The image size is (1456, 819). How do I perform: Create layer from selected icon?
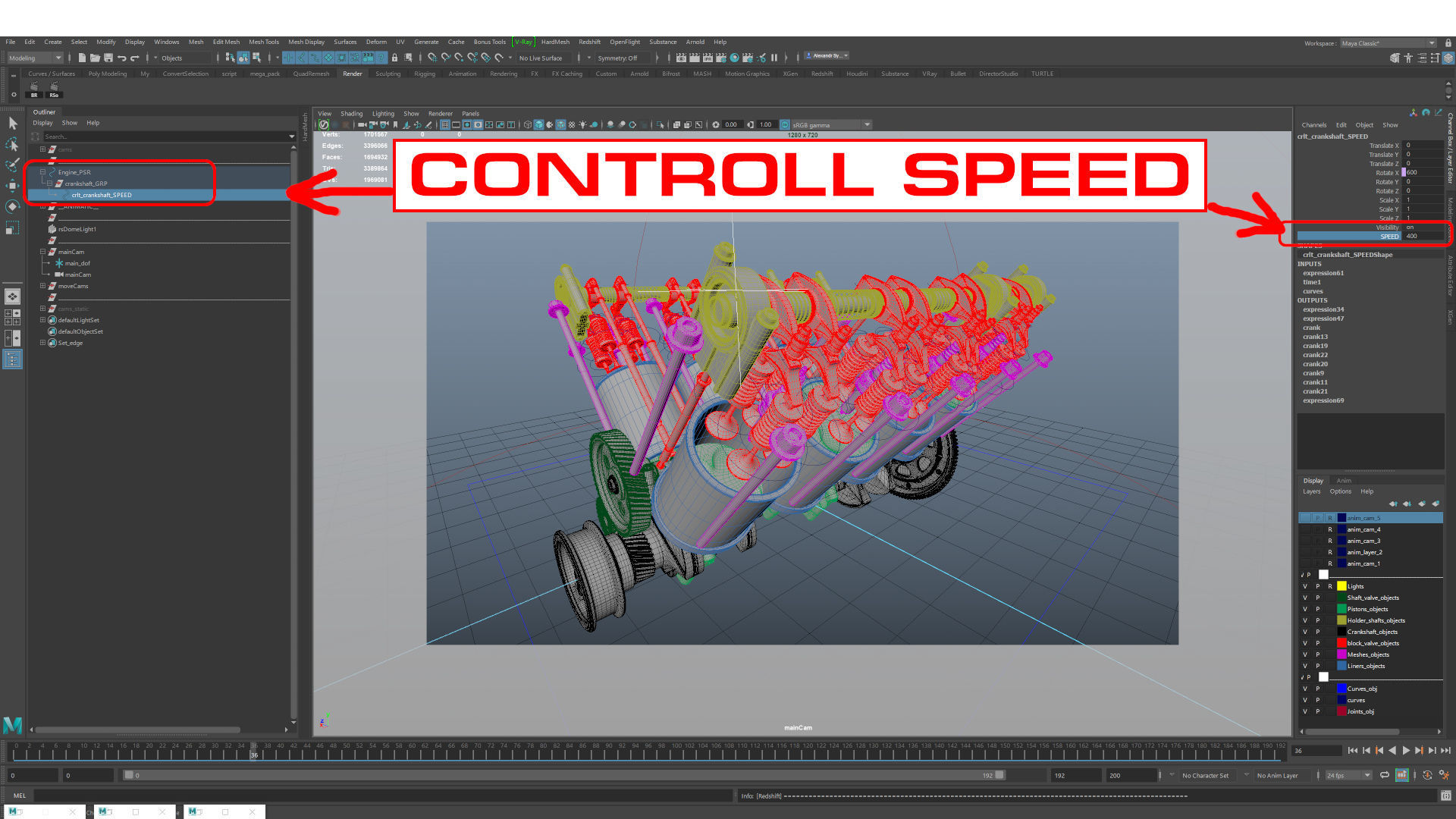[1436, 504]
